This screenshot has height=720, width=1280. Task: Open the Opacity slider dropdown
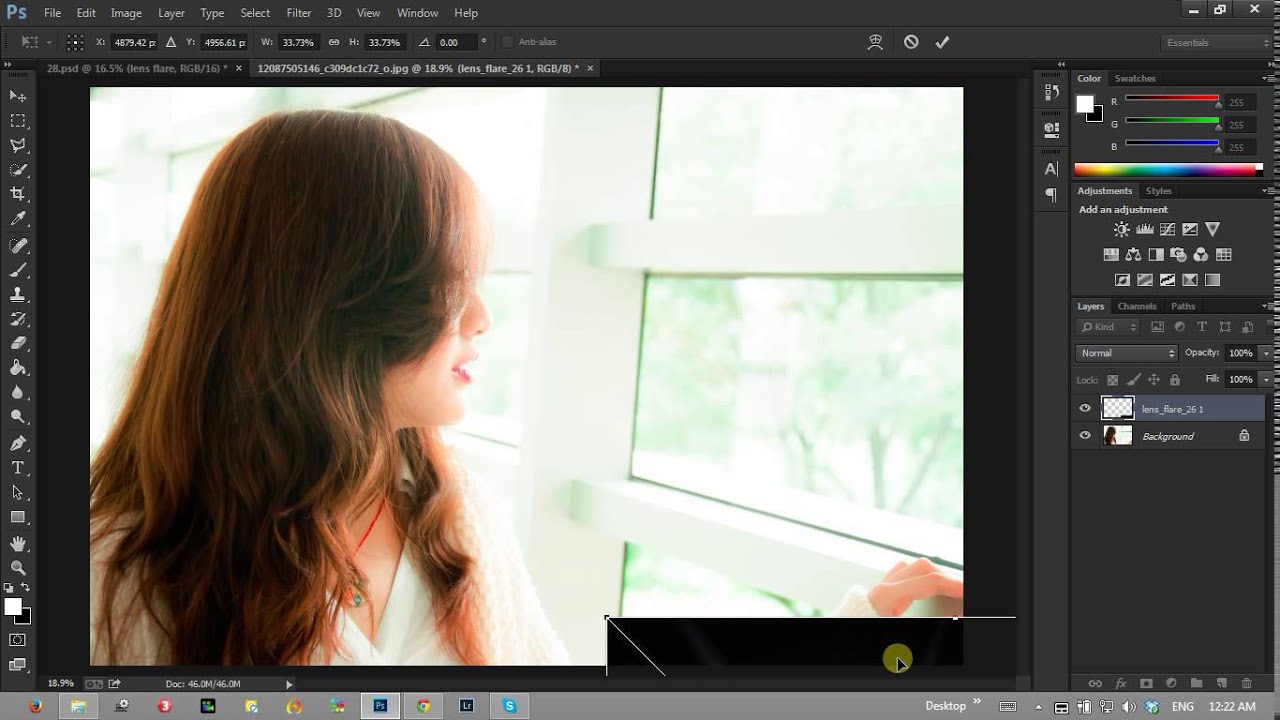(x=1266, y=353)
